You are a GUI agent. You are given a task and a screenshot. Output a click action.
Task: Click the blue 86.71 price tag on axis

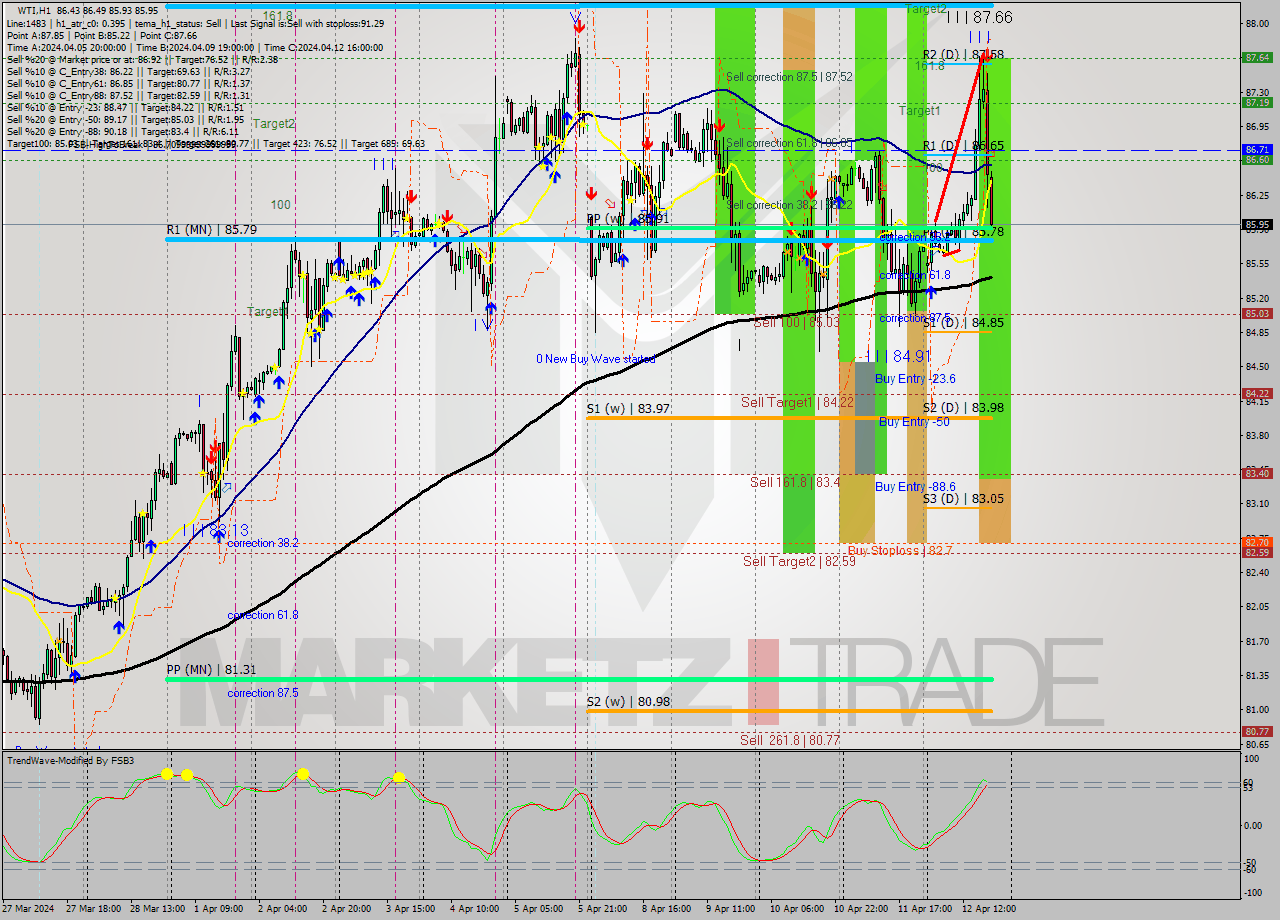click(1257, 149)
